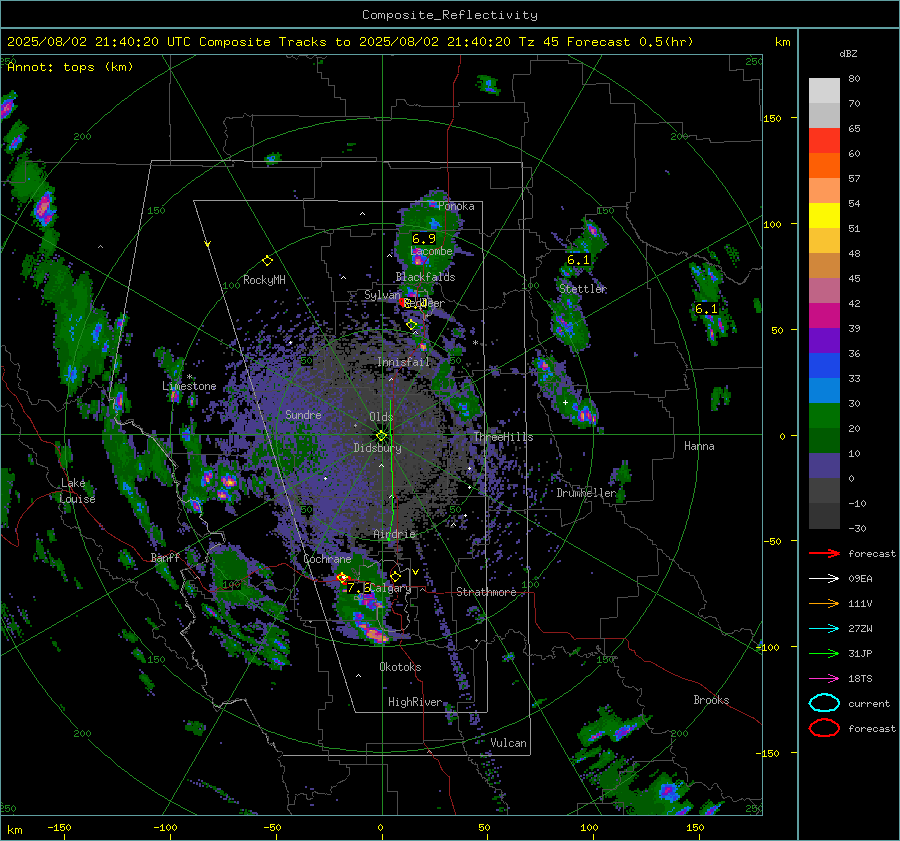Click the cyan 'current' ellipse legend icon
Viewport: 900px width, 841px height.
(824, 703)
